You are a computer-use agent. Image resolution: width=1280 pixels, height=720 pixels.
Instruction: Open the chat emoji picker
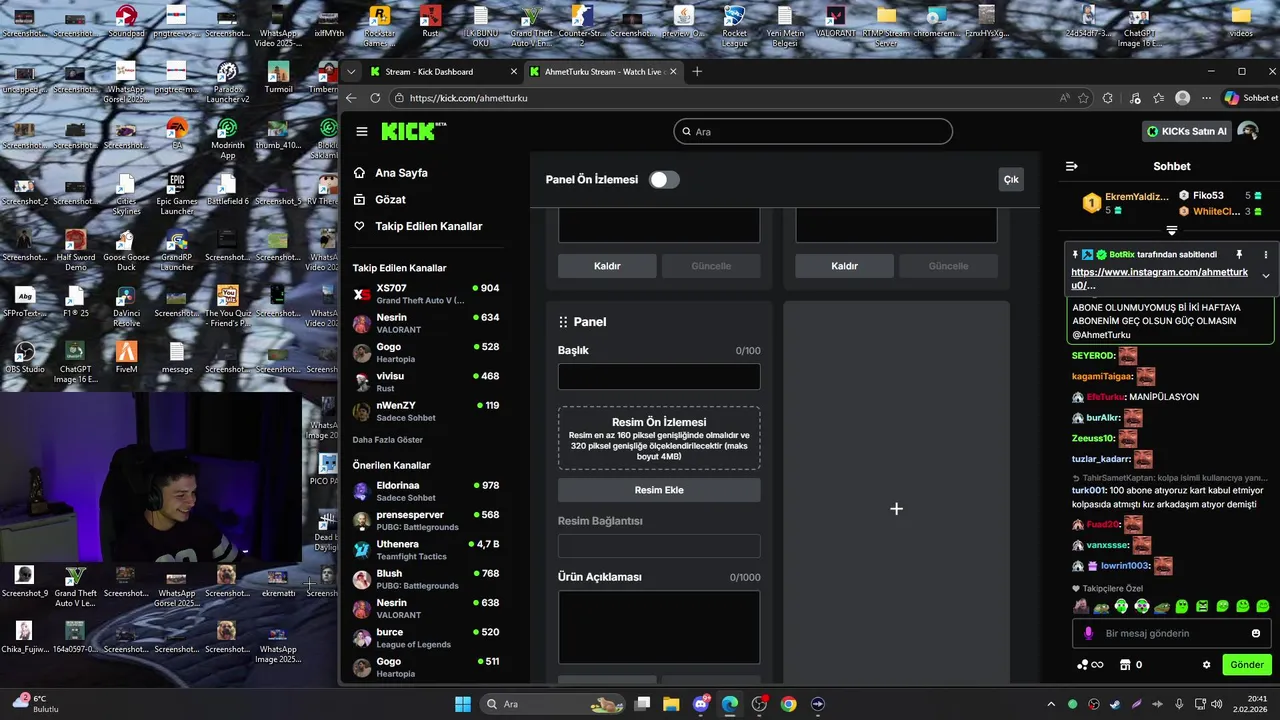click(1256, 633)
